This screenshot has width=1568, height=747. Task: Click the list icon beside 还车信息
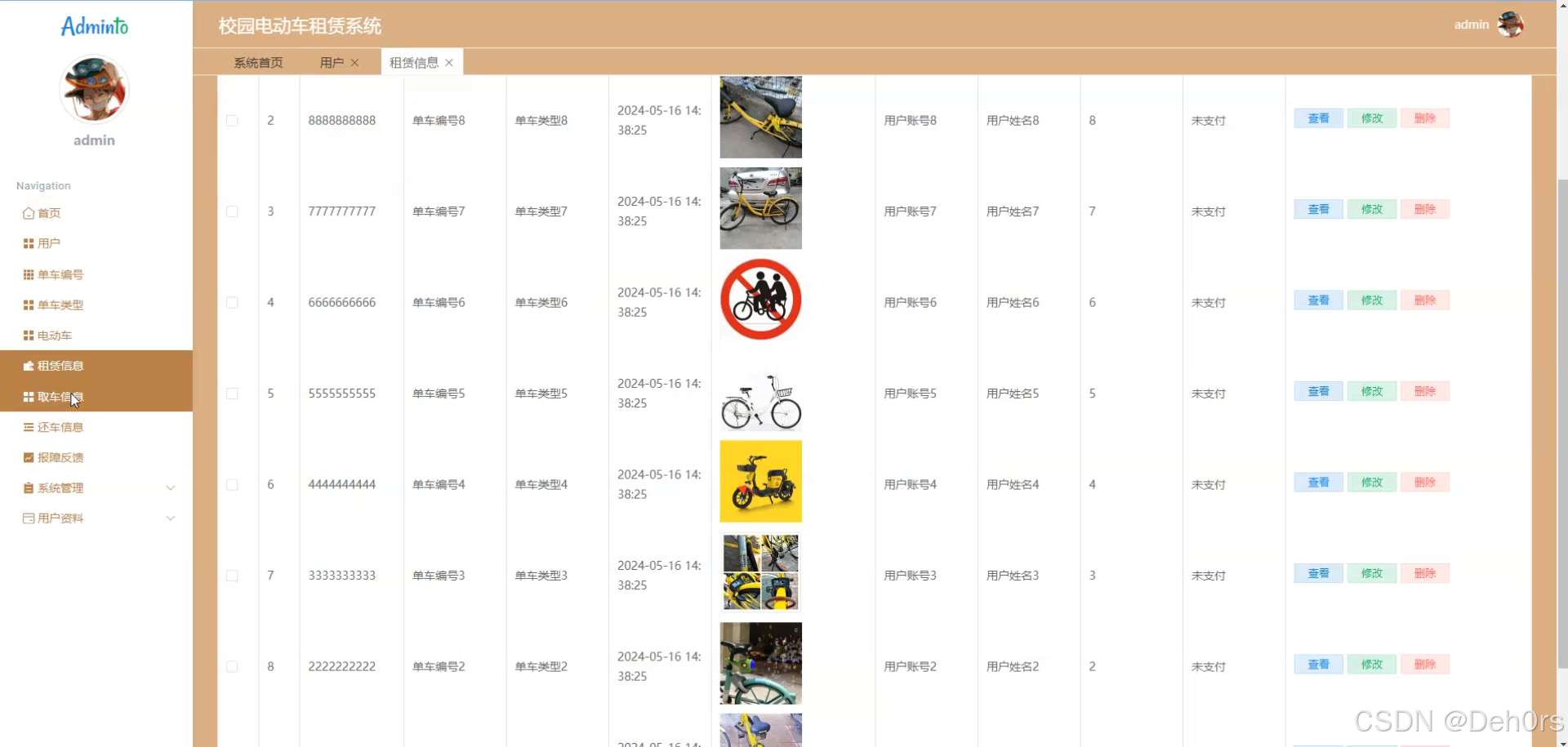point(29,427)
